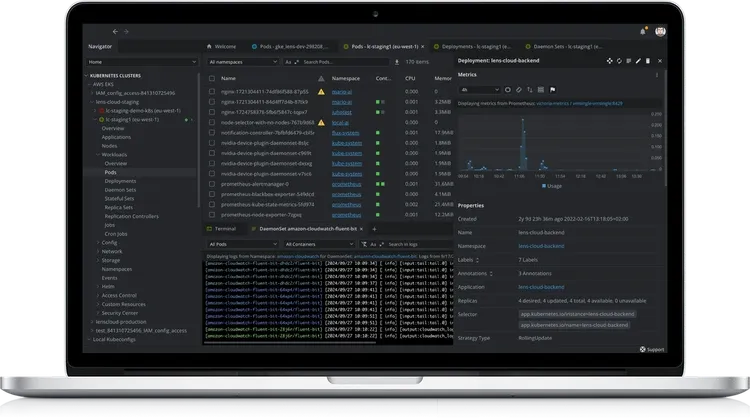Click the sort arrows icon in Metrics toolbar

point(529,89)
